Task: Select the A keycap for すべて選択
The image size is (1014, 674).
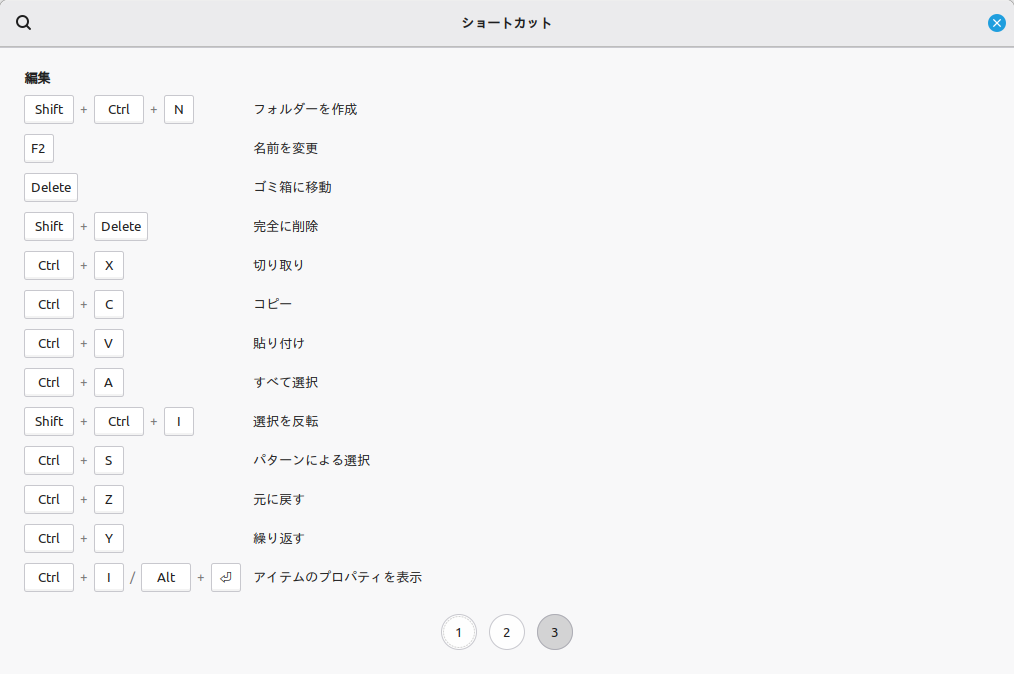Action: click(x=109, y=382)
